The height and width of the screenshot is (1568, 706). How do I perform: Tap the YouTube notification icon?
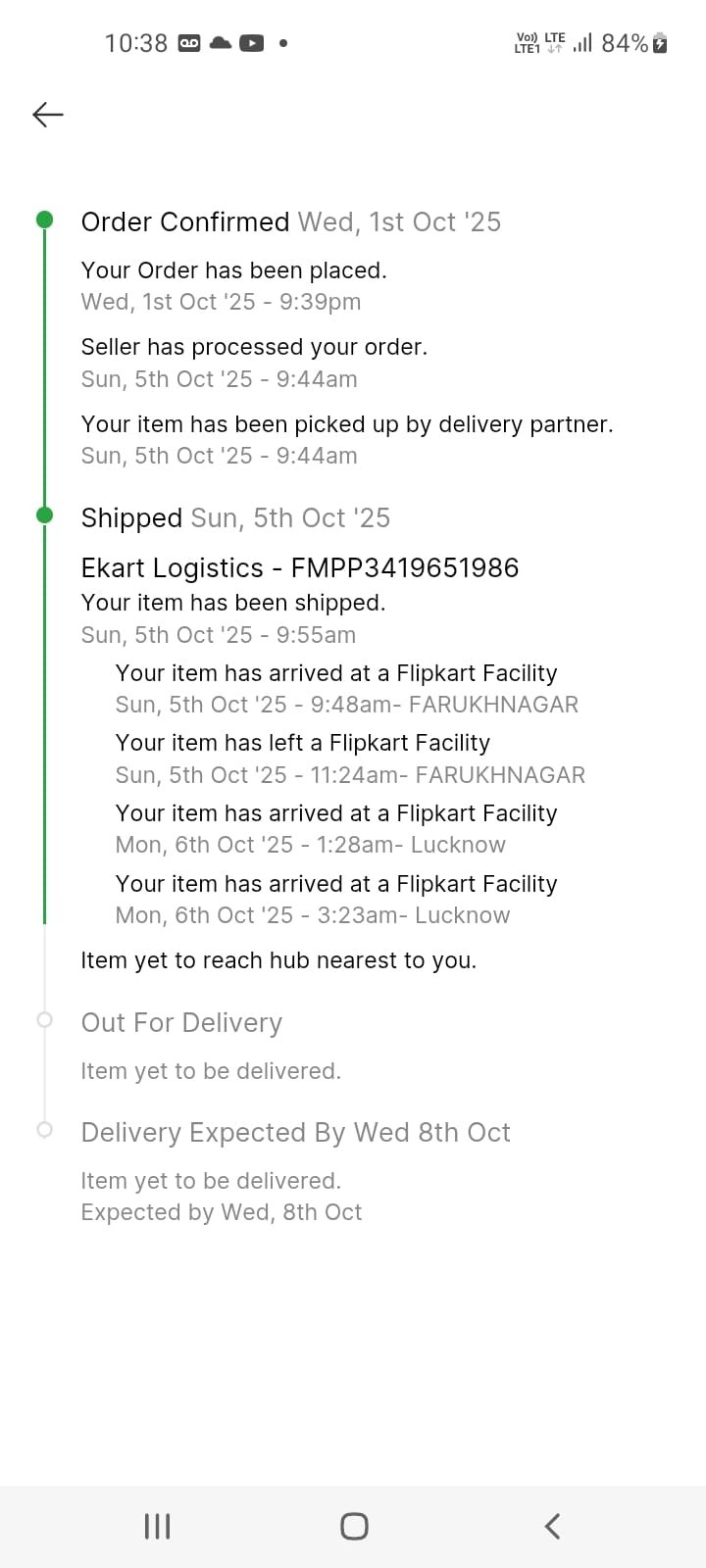(x=252, y=43)
